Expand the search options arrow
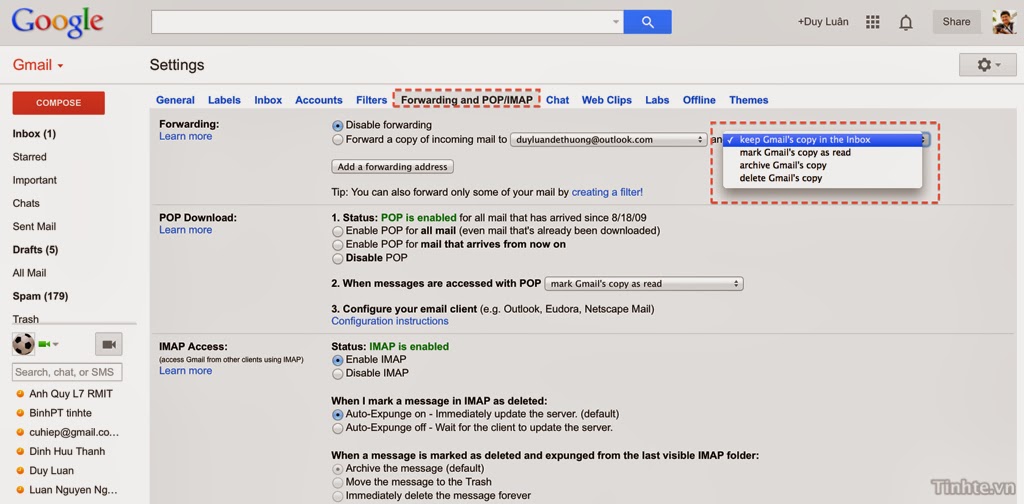This screenshot has width=1024, height=504. [616, 22]
